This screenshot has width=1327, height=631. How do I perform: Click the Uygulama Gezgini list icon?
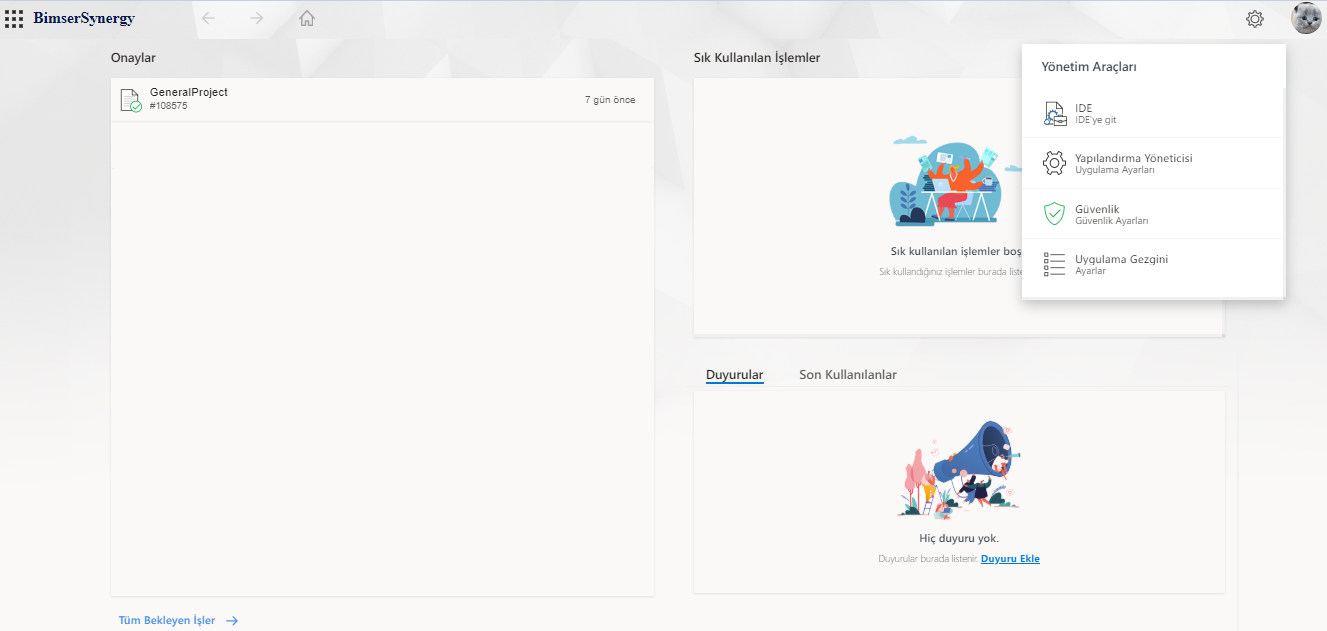pyautogui.click(x=1054, y=264)
